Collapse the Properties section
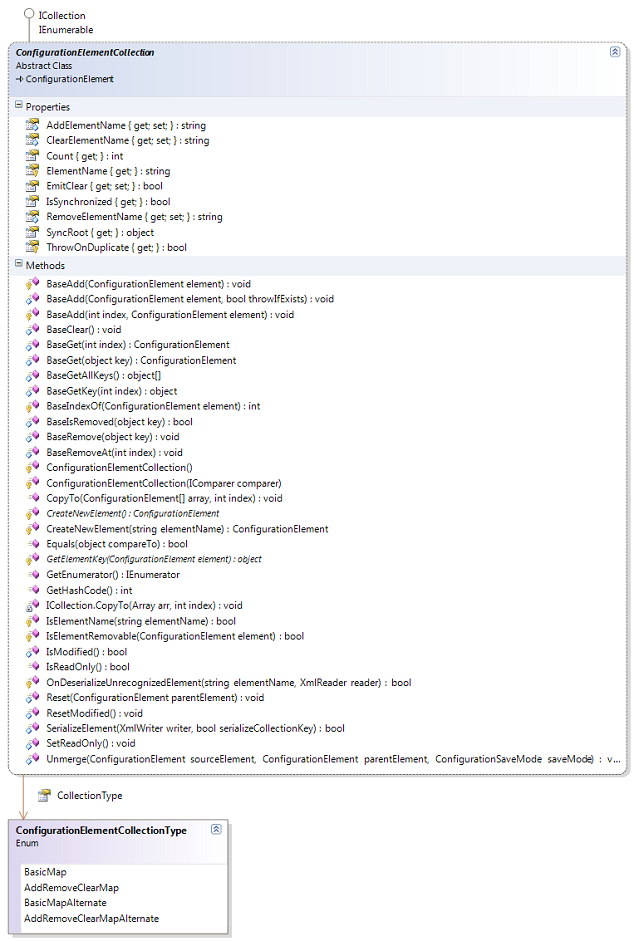 click(19, 105)
